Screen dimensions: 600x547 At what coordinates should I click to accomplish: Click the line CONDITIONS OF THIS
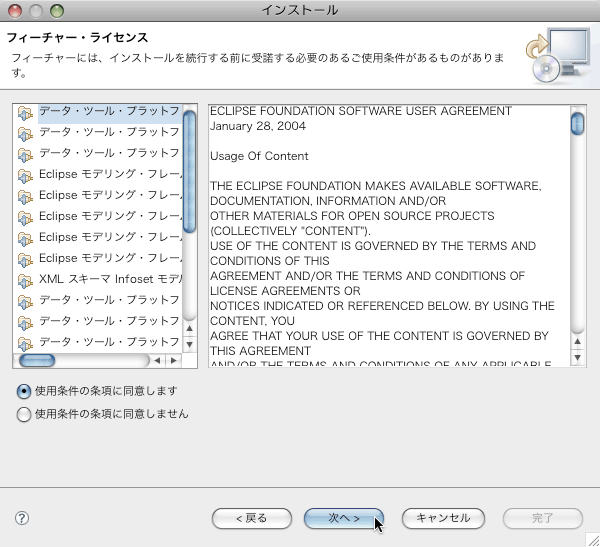[x=269, y=261]
